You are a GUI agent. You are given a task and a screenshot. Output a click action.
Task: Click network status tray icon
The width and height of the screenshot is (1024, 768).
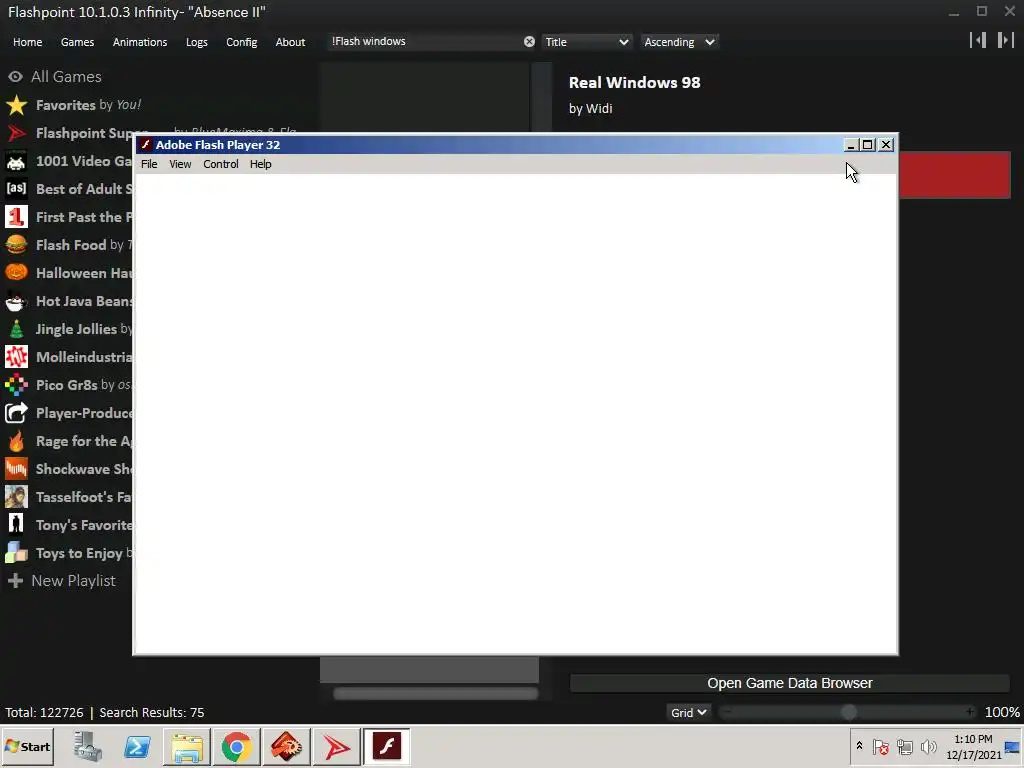click(x=904, y=746)
